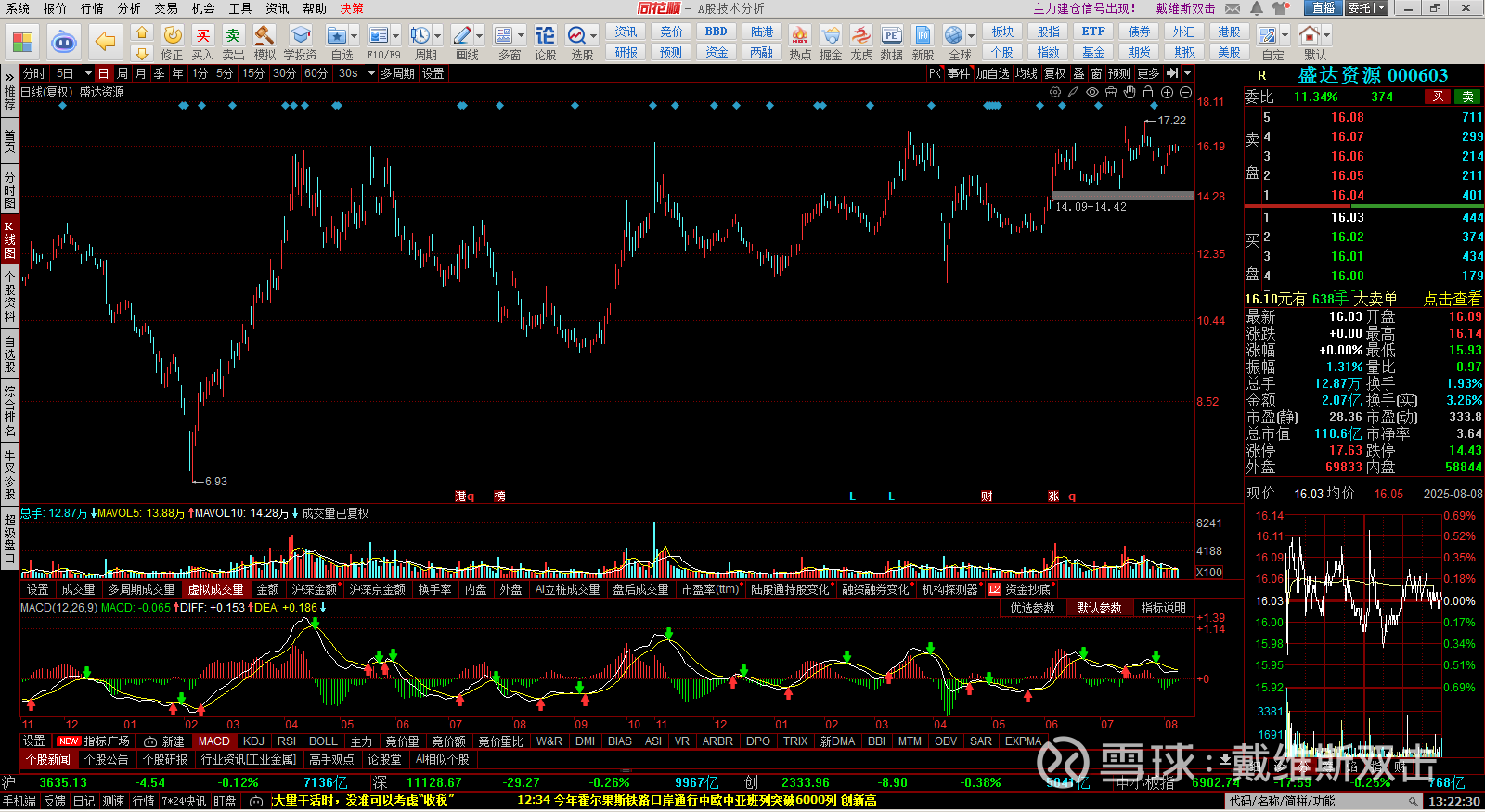Open the 自选 star folder icon
Image resolution: width=1485 pixels, height=812 pixels.
coord(337,35)
